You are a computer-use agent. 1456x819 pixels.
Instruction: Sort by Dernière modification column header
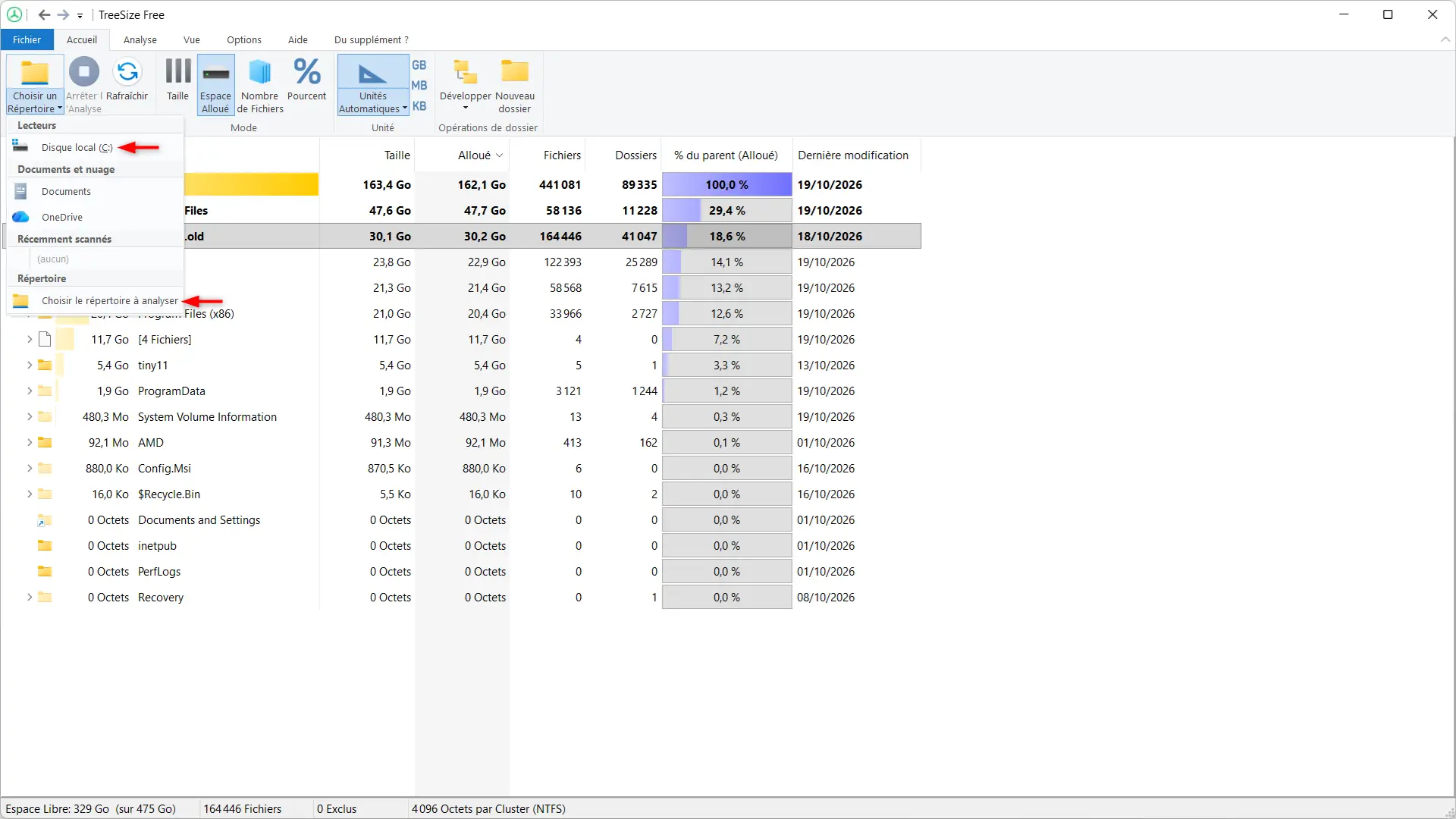tap(857, 155)
